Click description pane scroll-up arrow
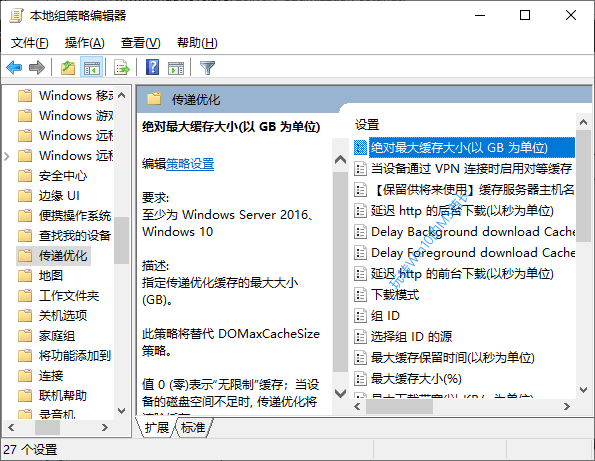Screen dimensions: 595x461 point(340,160)
